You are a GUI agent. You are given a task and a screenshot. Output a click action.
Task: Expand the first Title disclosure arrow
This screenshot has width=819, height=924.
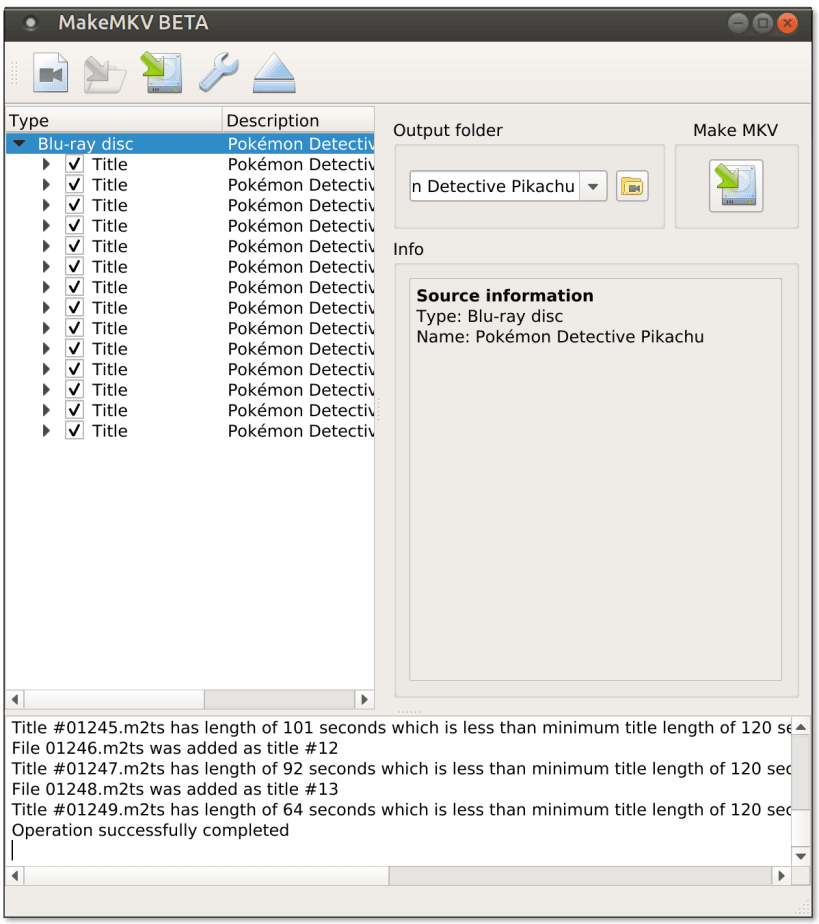[x=46, y=164]
